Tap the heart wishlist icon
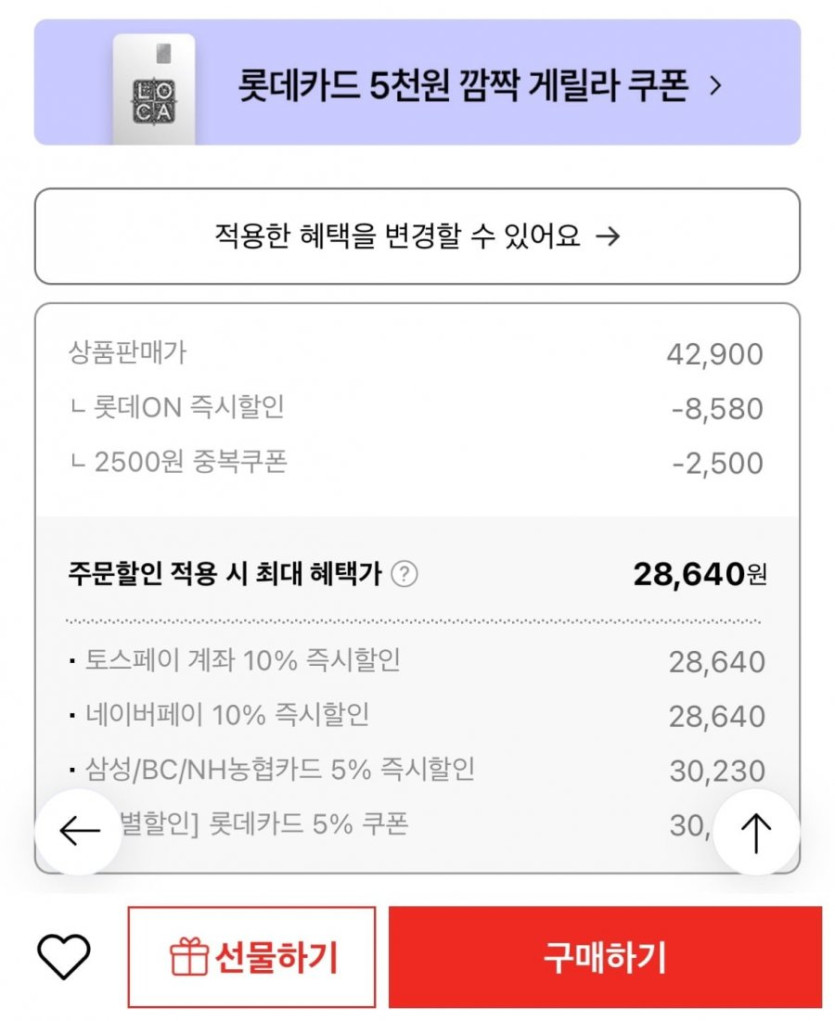 pyautogui.click(x=63, y=957)
